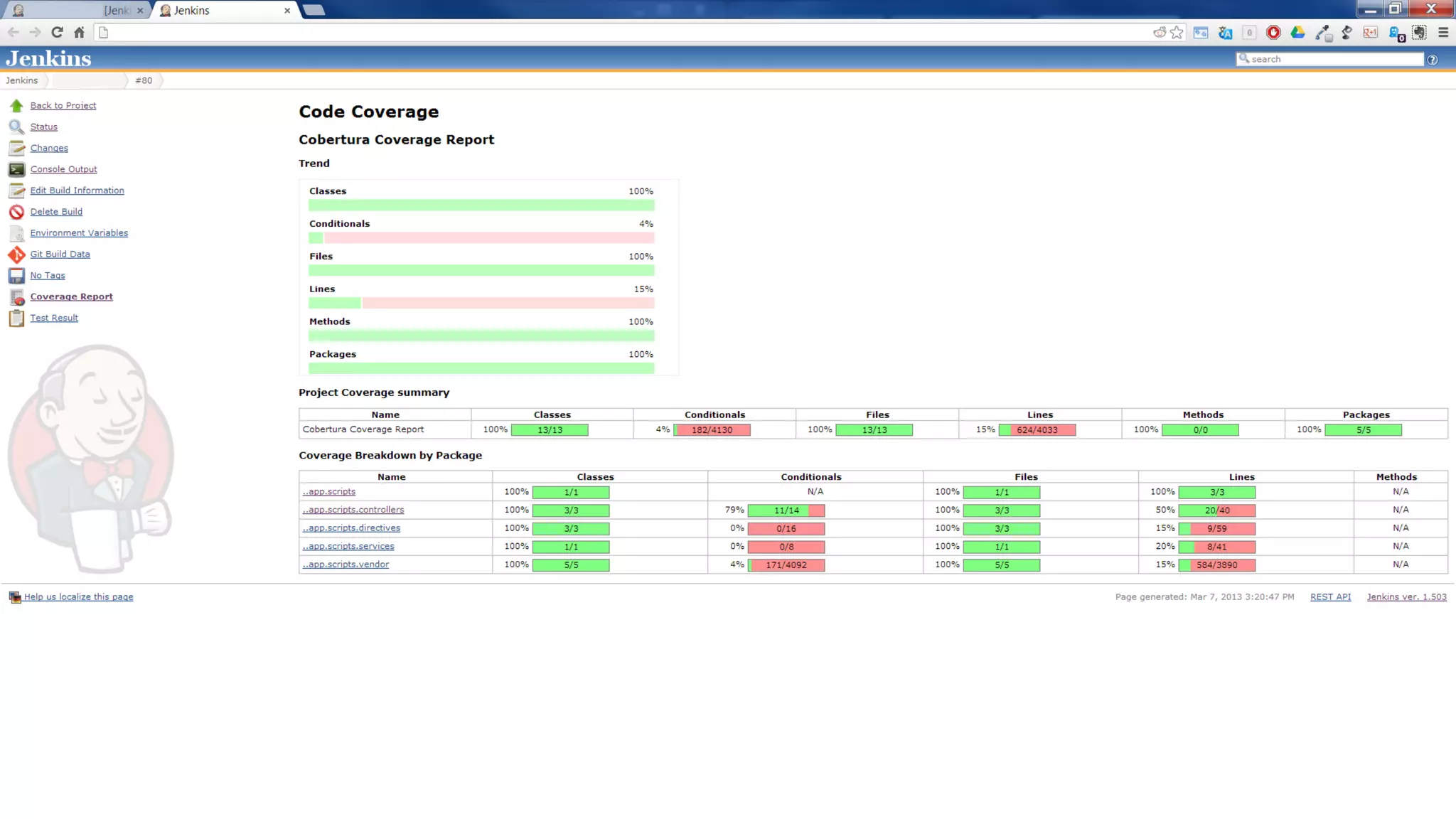Click the Lines trend coverage bar
Screen dimensions: 1456x819
pos(481,304)
